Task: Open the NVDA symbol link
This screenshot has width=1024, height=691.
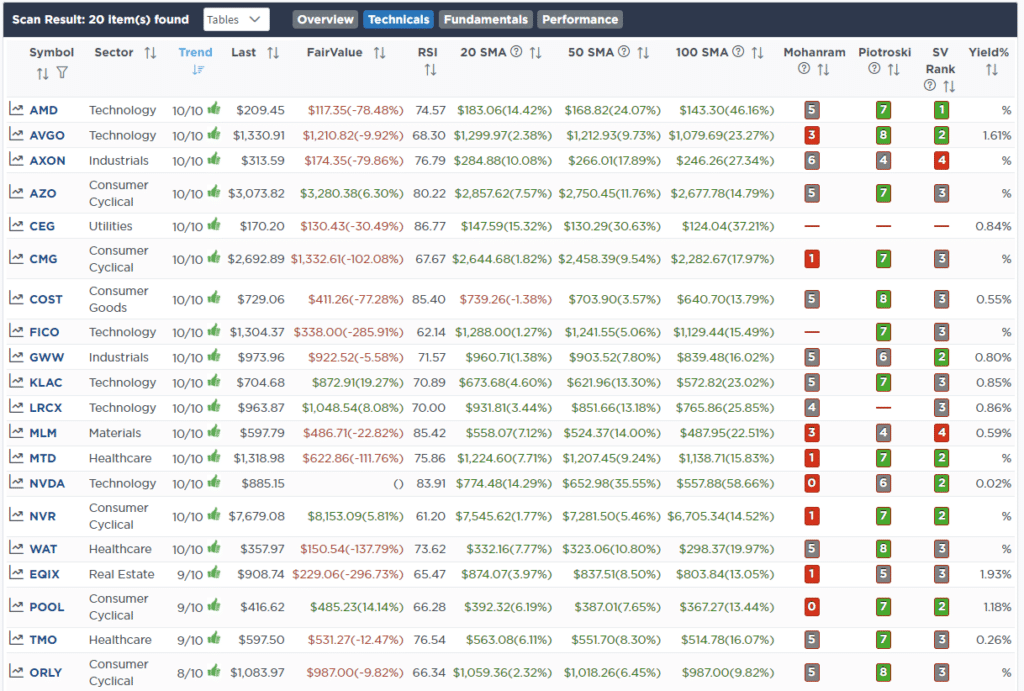Action: (x=47, y=483)
